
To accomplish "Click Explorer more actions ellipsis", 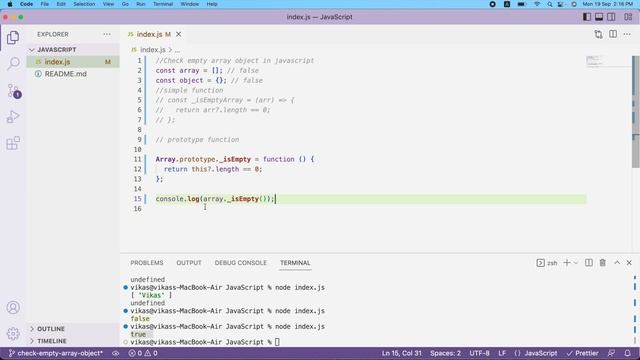I will tap(107, 34).
